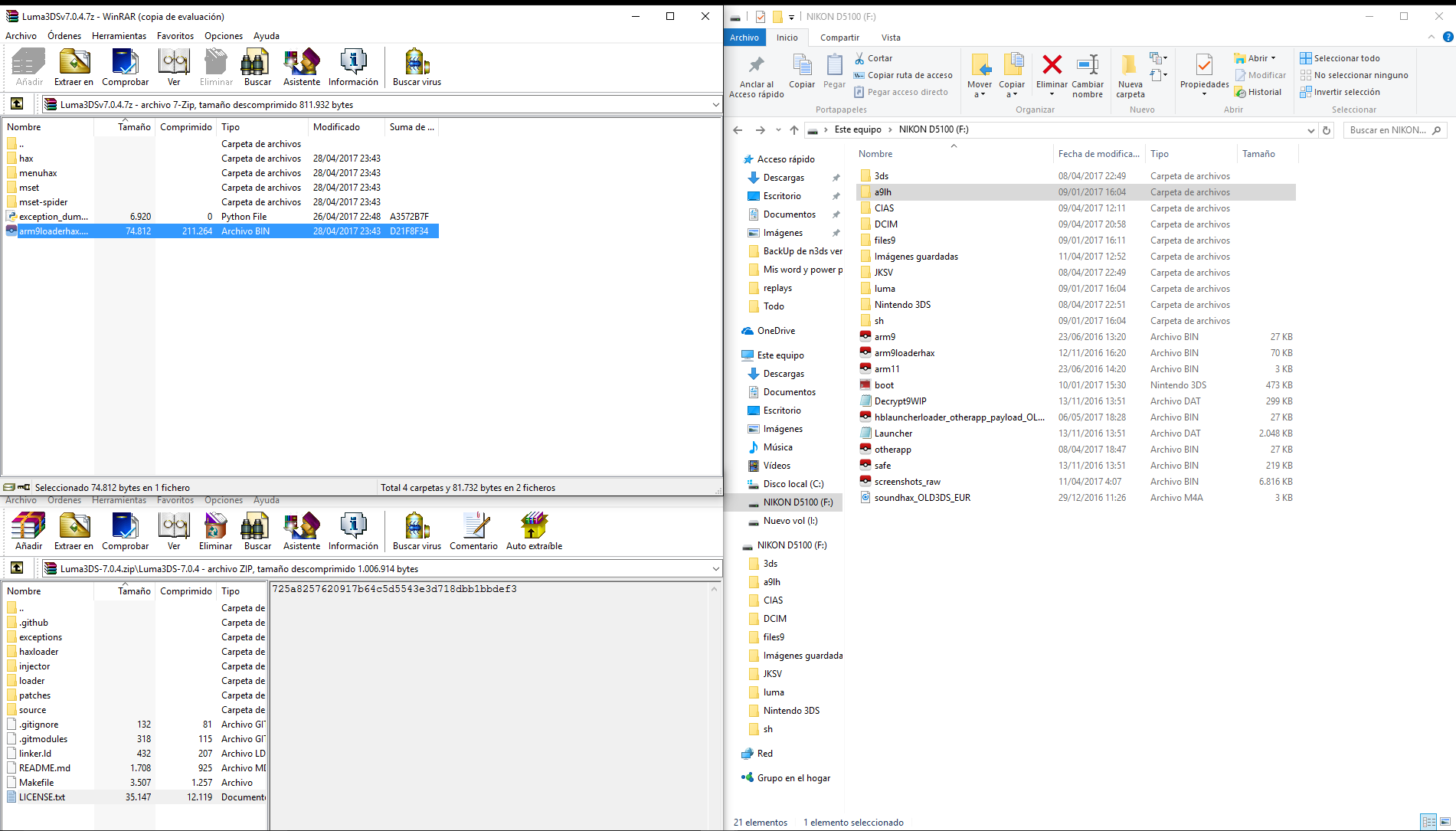Expand Explorer address bar history dropdown
The image size is (1456, 831).
1310,130
